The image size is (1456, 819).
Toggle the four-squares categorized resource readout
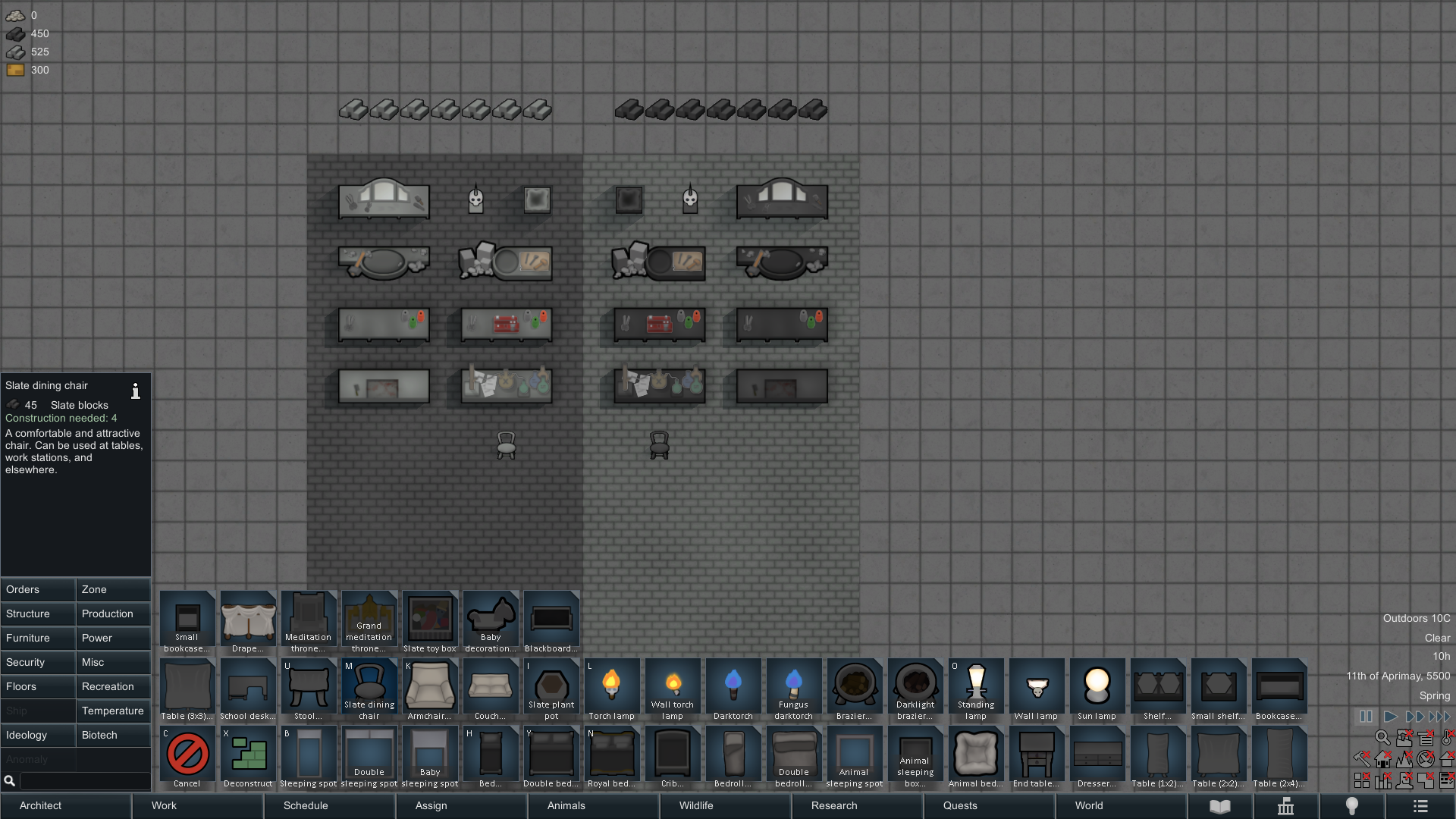[x=1362, y=780]
